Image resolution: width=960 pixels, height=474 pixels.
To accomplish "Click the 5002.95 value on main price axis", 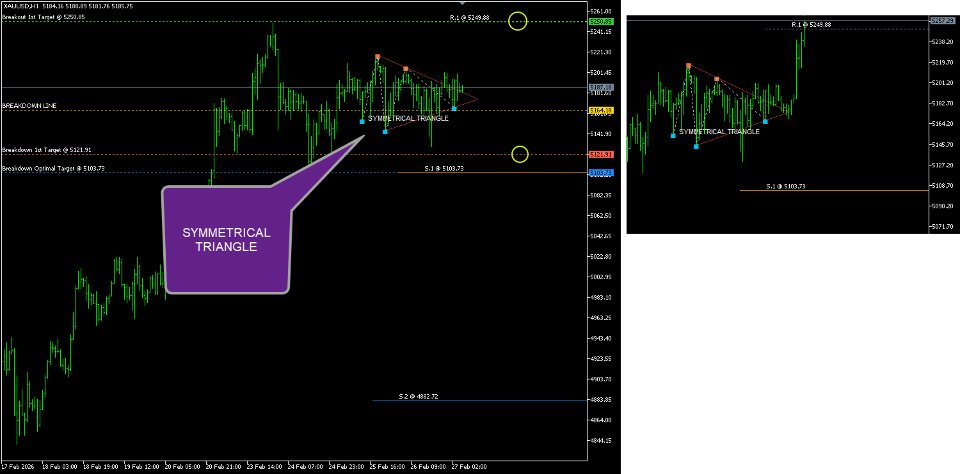I will pyautogui.click(x=601, y=277).
